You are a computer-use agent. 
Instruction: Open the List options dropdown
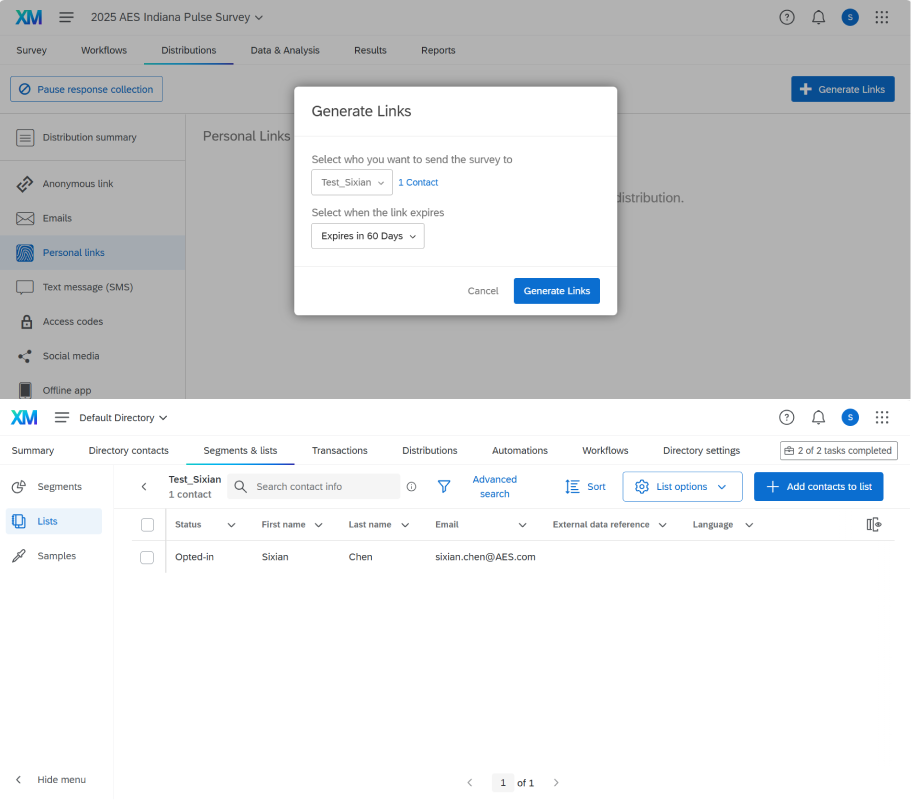tap(682, 486)
